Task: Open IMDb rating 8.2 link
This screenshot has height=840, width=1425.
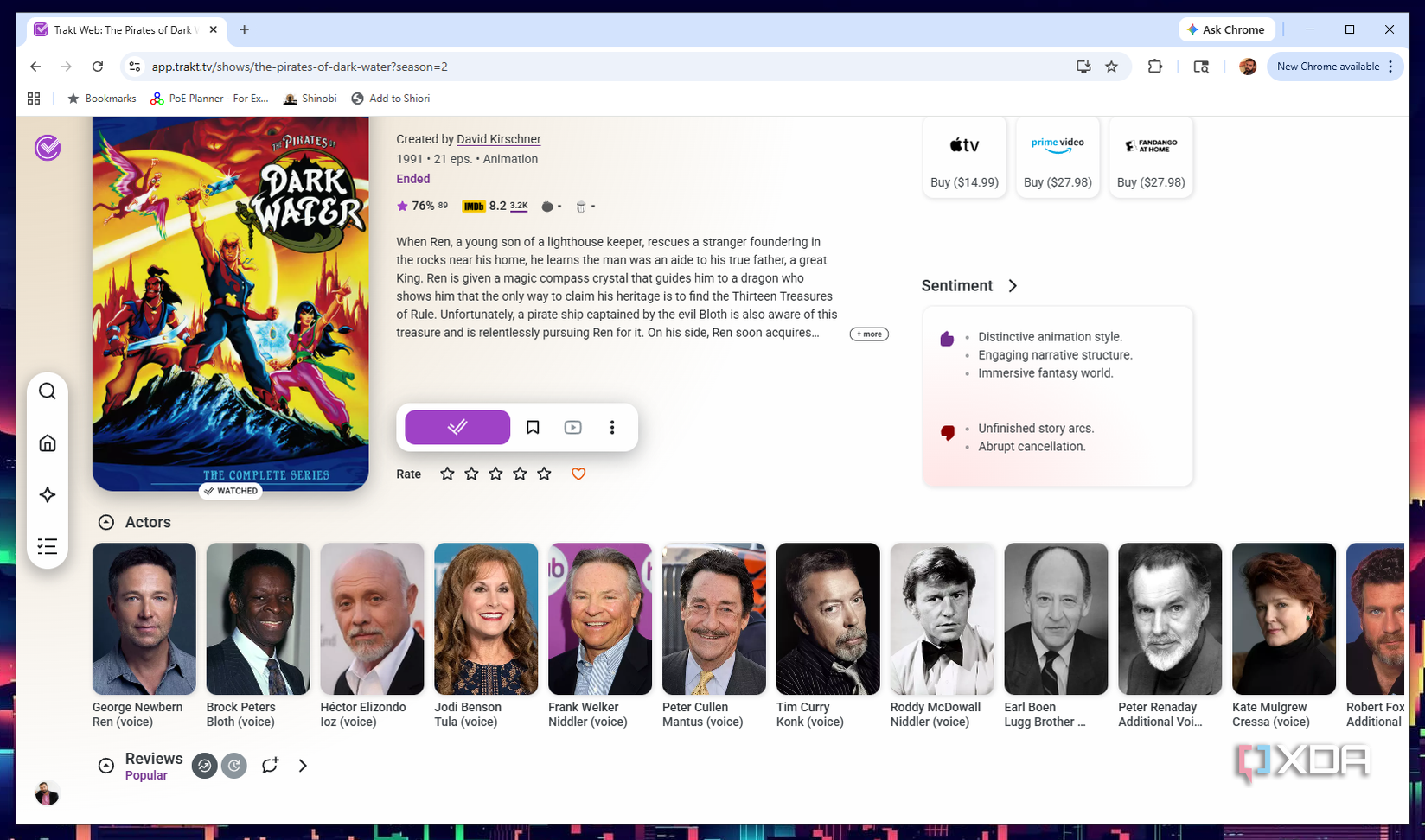Action: click(495, 206)
